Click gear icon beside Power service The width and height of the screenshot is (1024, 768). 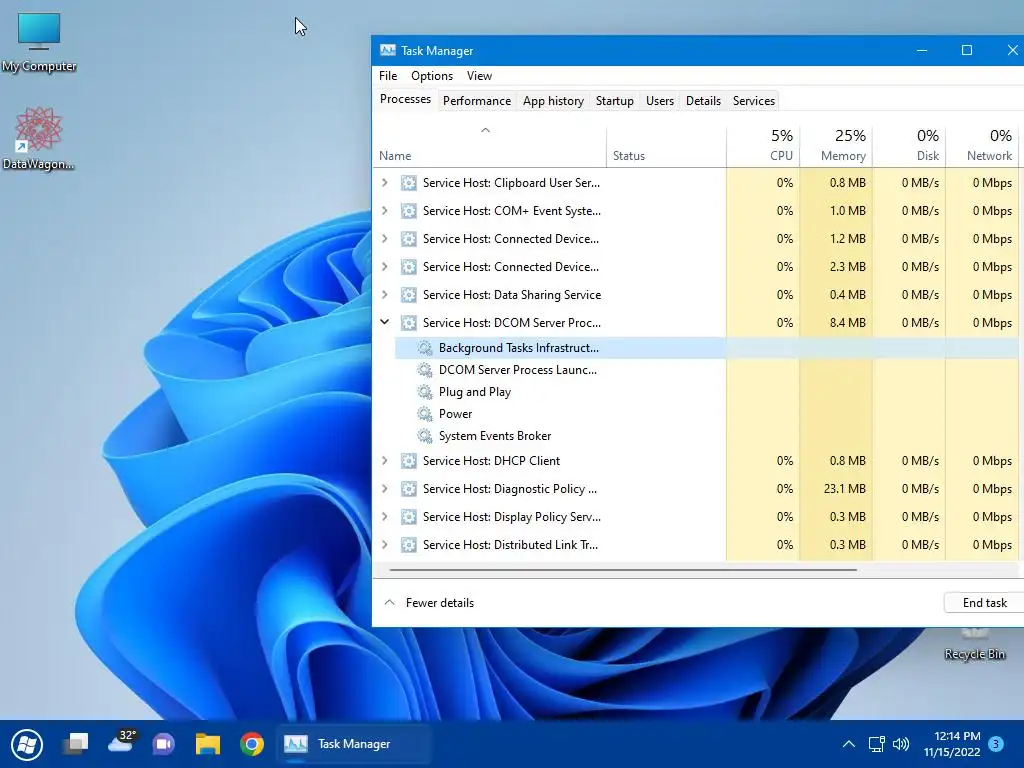point(425,414)
